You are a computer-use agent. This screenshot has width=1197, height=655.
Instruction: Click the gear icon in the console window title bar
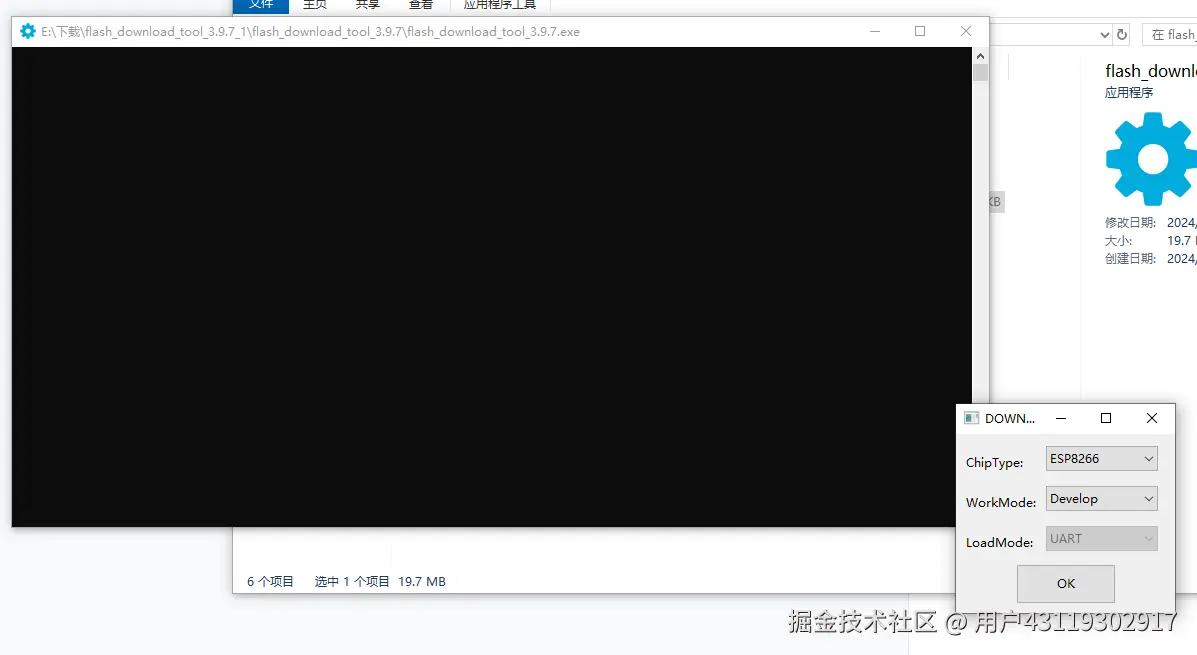[27, 31]
